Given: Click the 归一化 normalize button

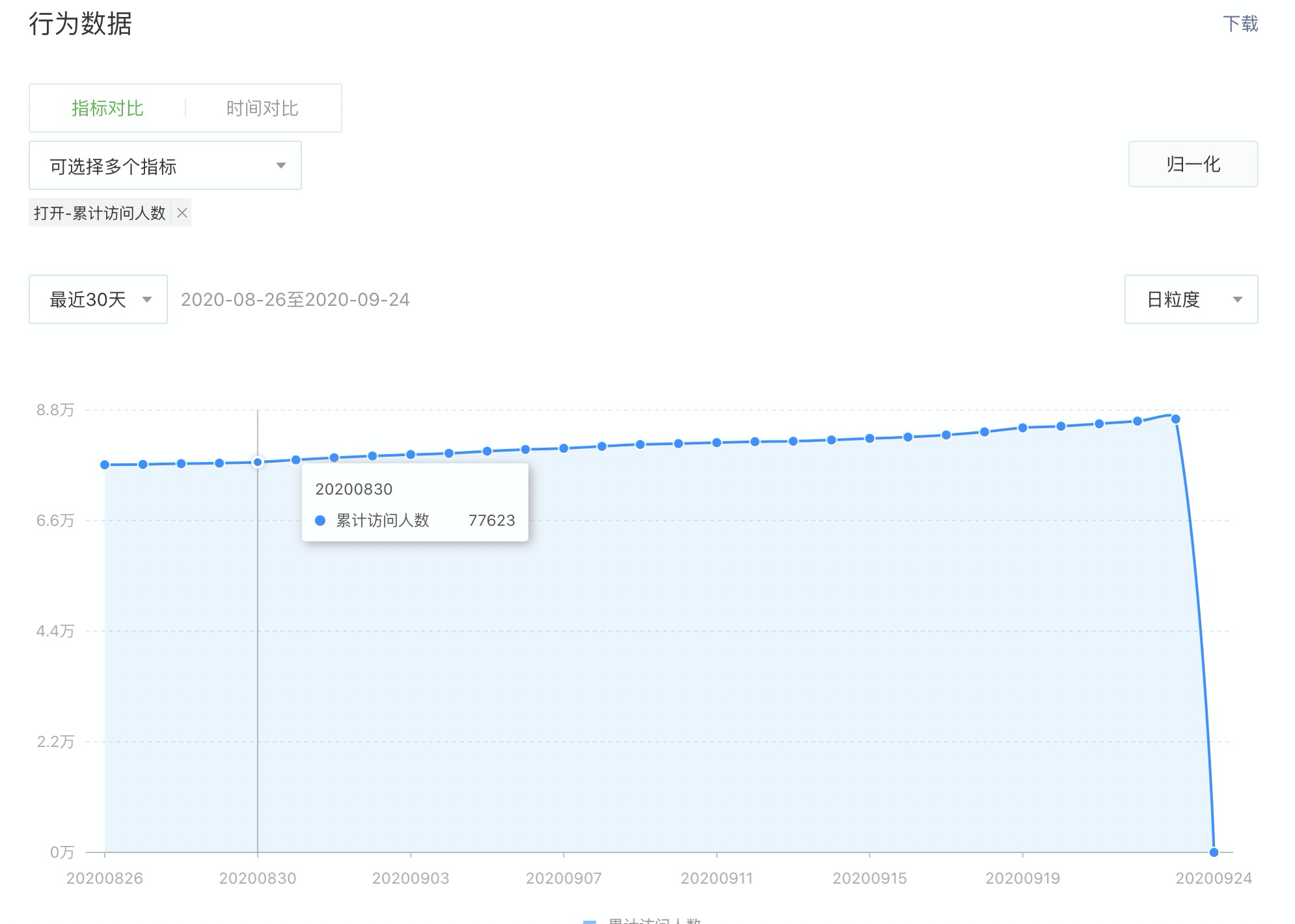Looking at the screenshot, I should click(1193, 164).
